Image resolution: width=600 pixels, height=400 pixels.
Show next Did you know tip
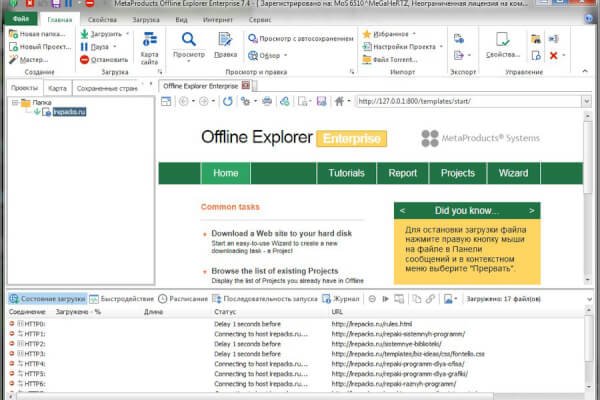point(532,211)
